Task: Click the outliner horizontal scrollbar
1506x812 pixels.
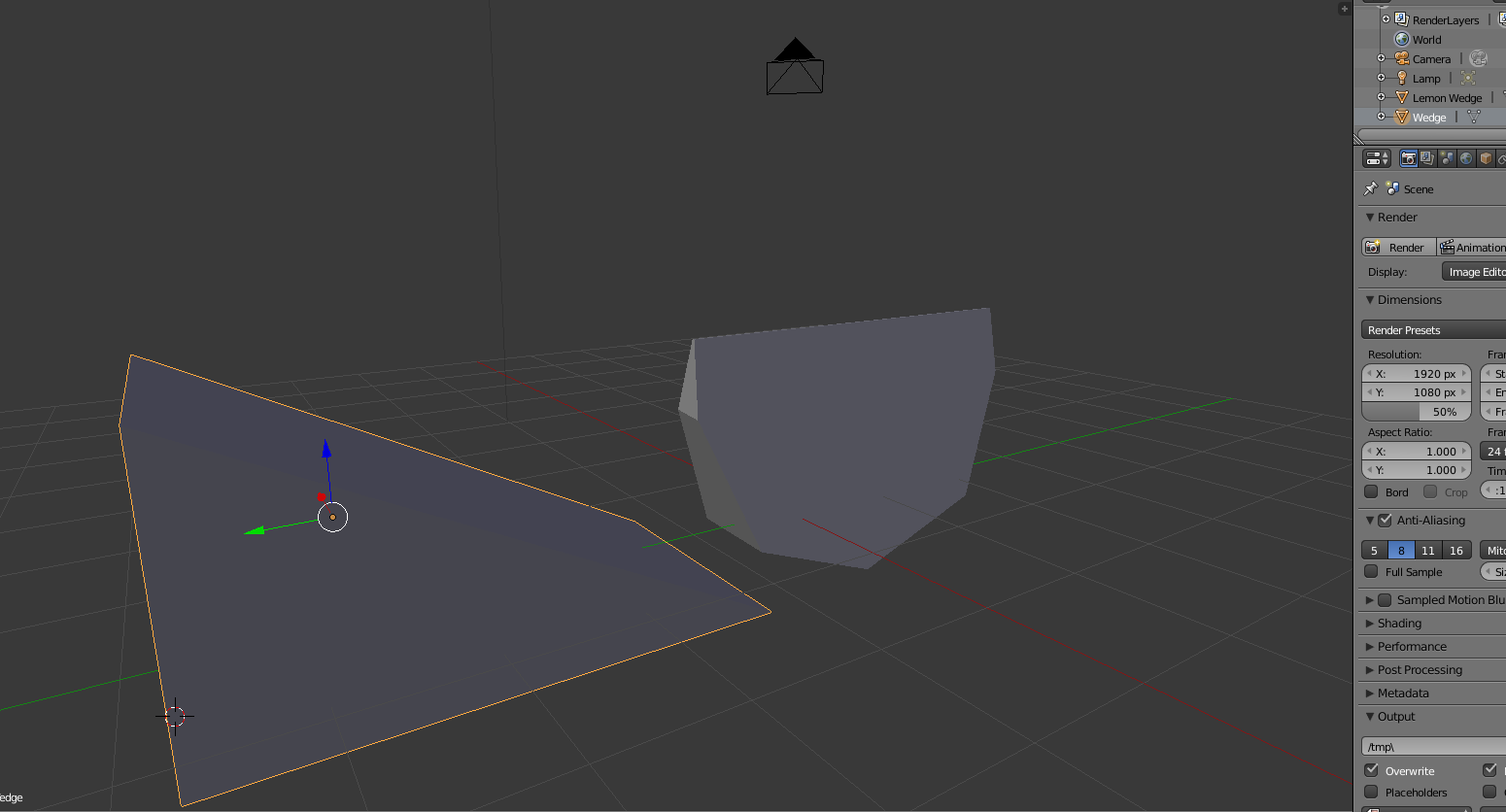Action: coord(1430,136)
